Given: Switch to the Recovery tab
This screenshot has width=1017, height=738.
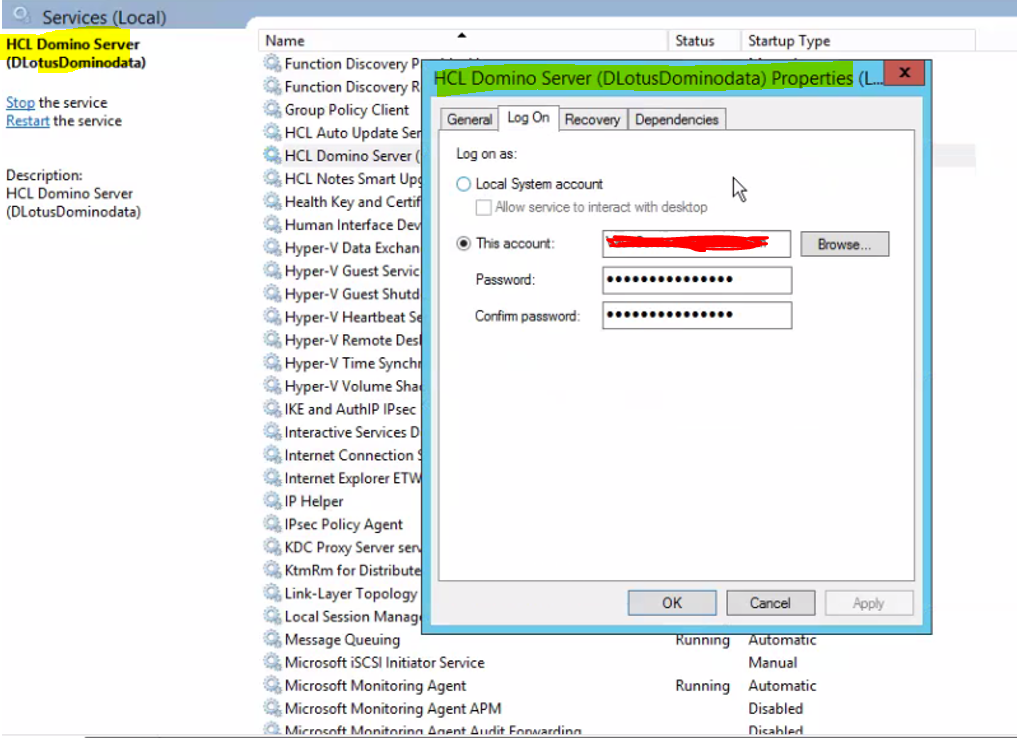Looking at the screenshot, I should tap(592, 118).
